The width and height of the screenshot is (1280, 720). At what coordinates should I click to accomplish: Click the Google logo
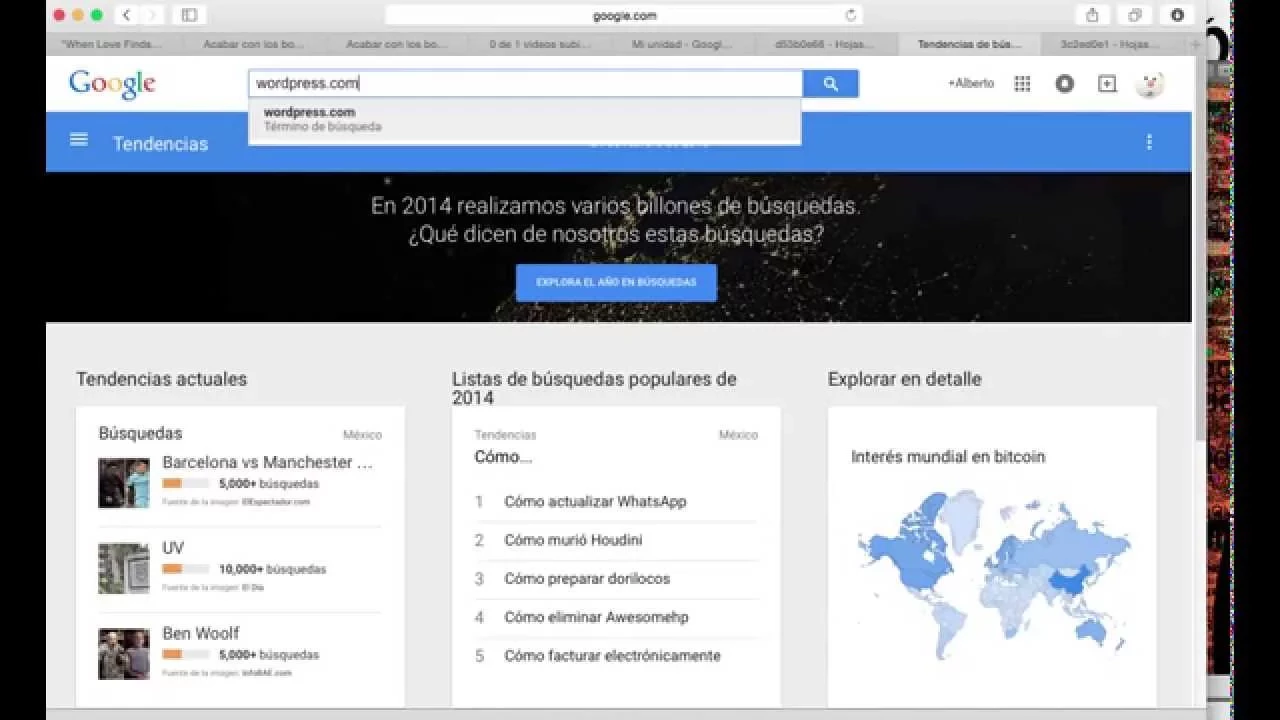click(x=112, y=84)
